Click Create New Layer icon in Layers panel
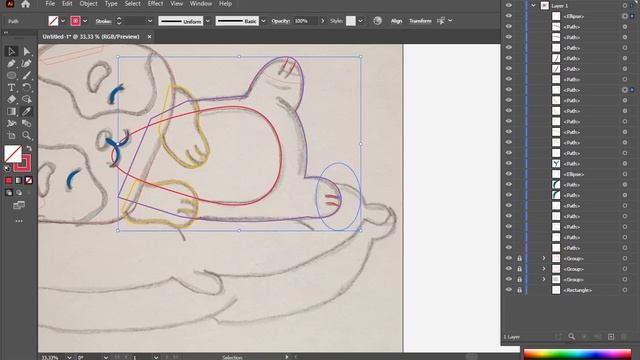640x360 pixels. (611, 336)
